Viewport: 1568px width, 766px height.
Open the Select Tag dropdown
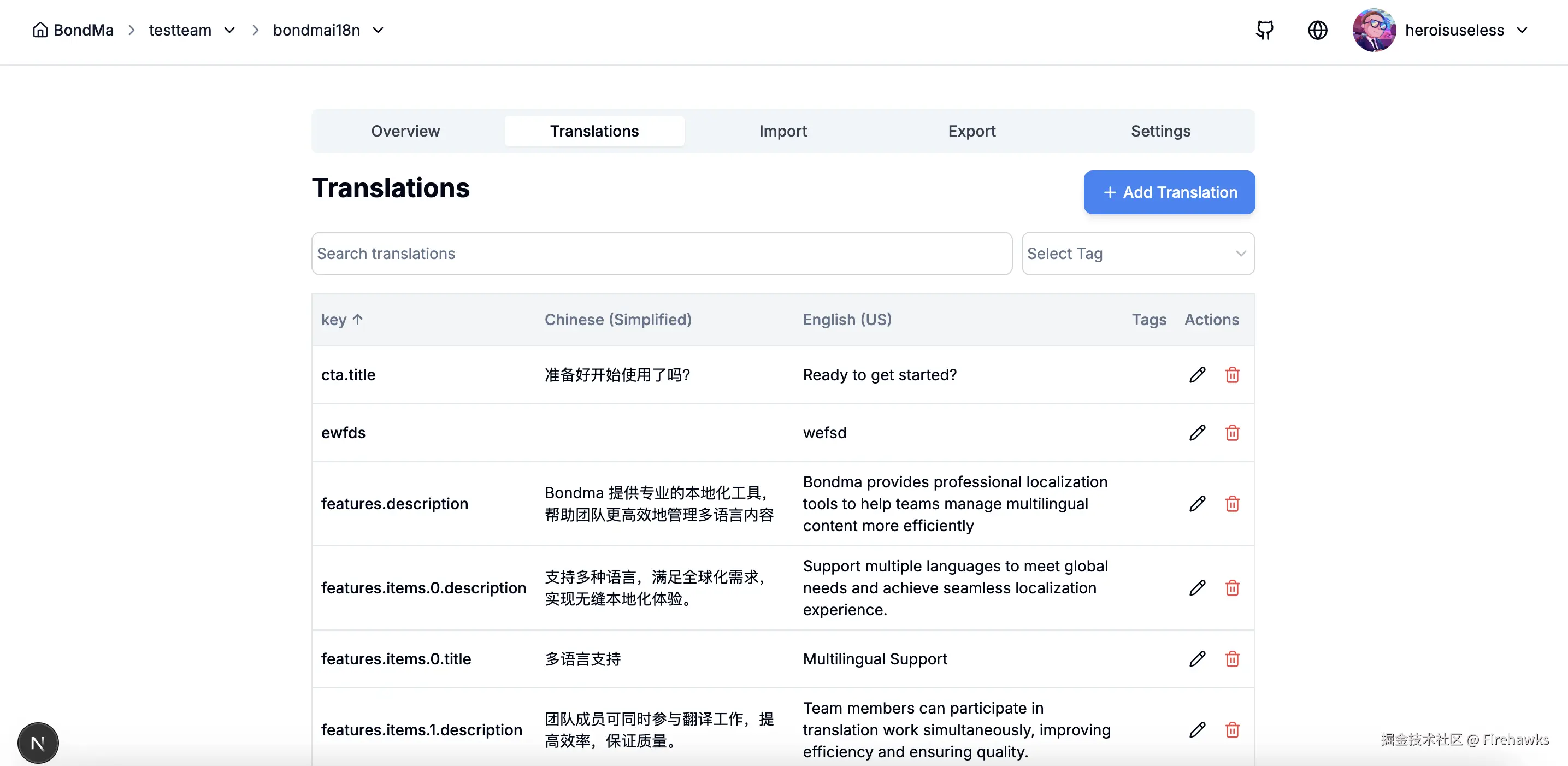(x=1137, y=254)
